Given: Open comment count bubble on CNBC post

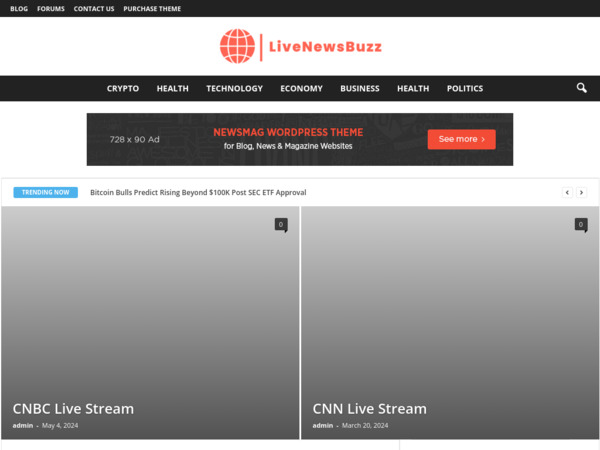Looking at the screenshot, I should point(281,225).
